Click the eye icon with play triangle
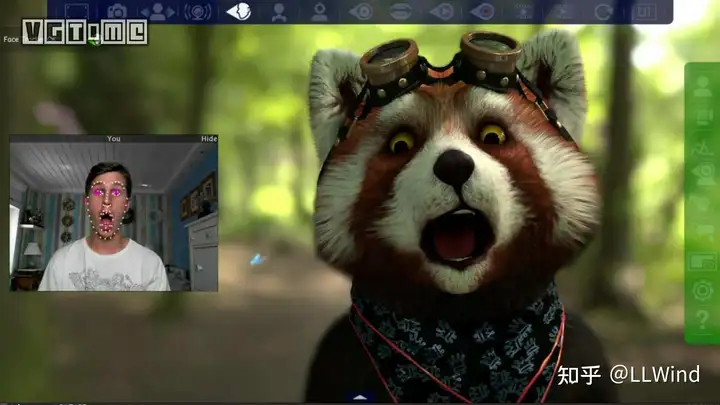The height and width of the screenshot is (405, 720). (442, 11)
